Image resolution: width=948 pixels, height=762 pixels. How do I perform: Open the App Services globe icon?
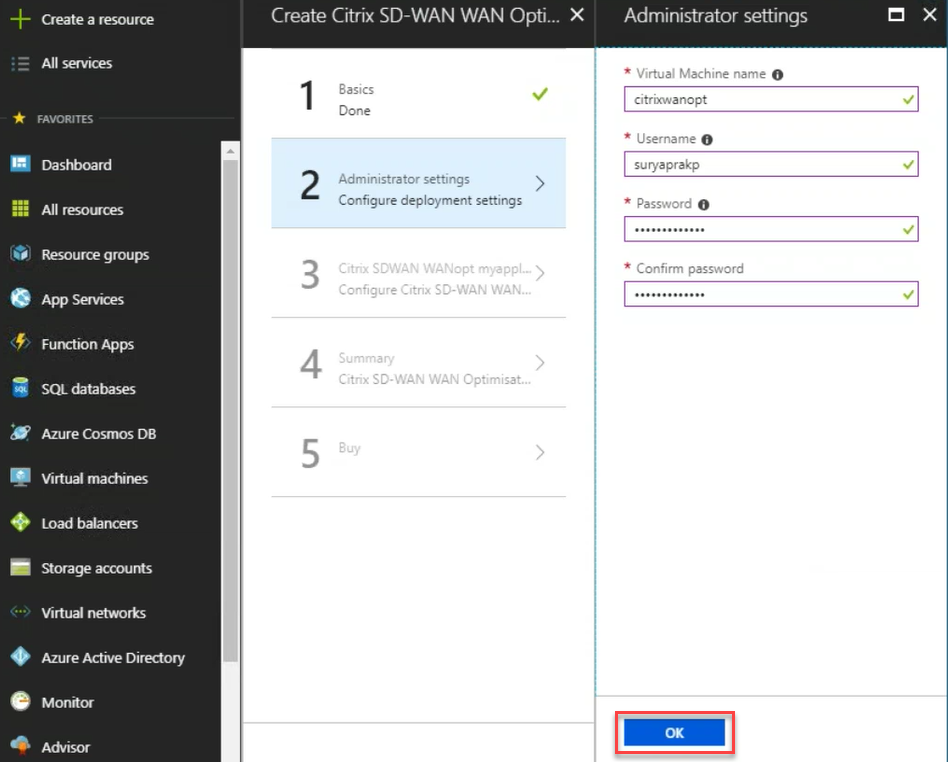[20, 299]
